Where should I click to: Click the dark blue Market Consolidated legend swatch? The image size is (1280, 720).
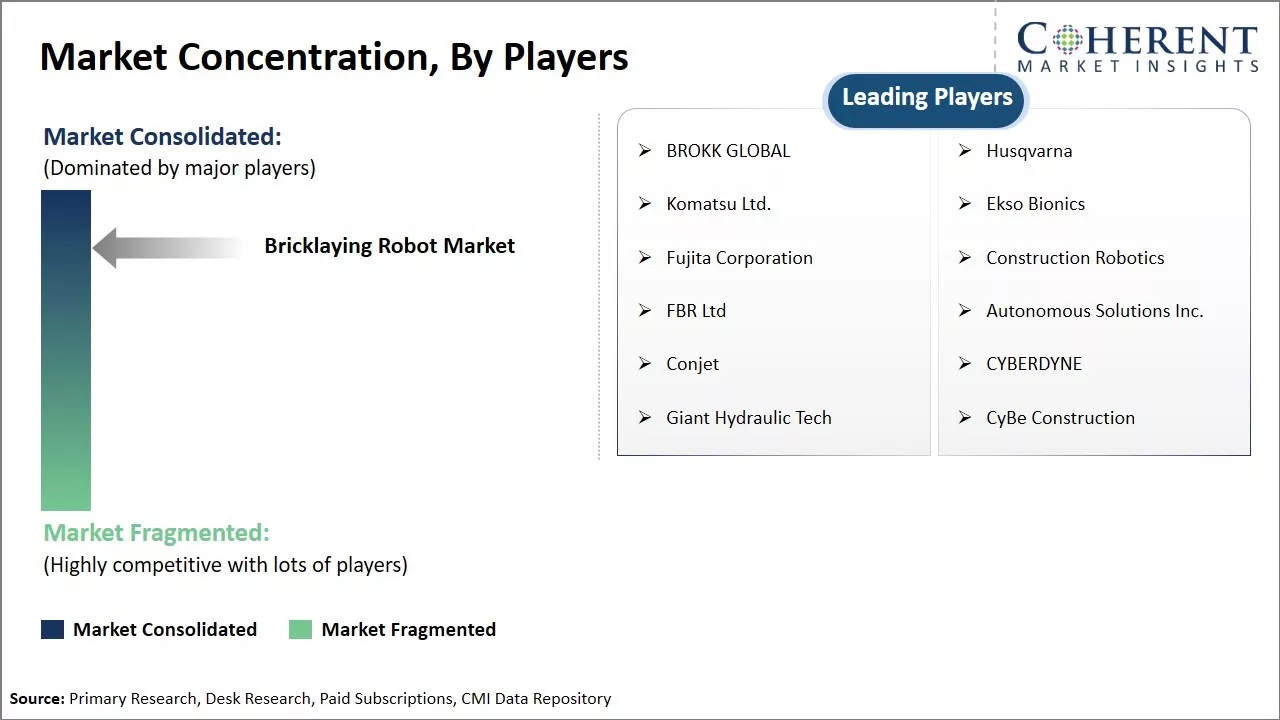click(x=52, y=629)
